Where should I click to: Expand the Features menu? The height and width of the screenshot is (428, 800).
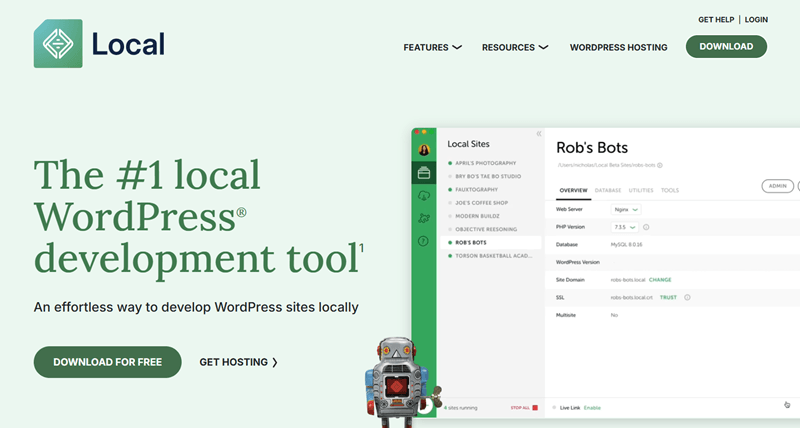[432, 47]
